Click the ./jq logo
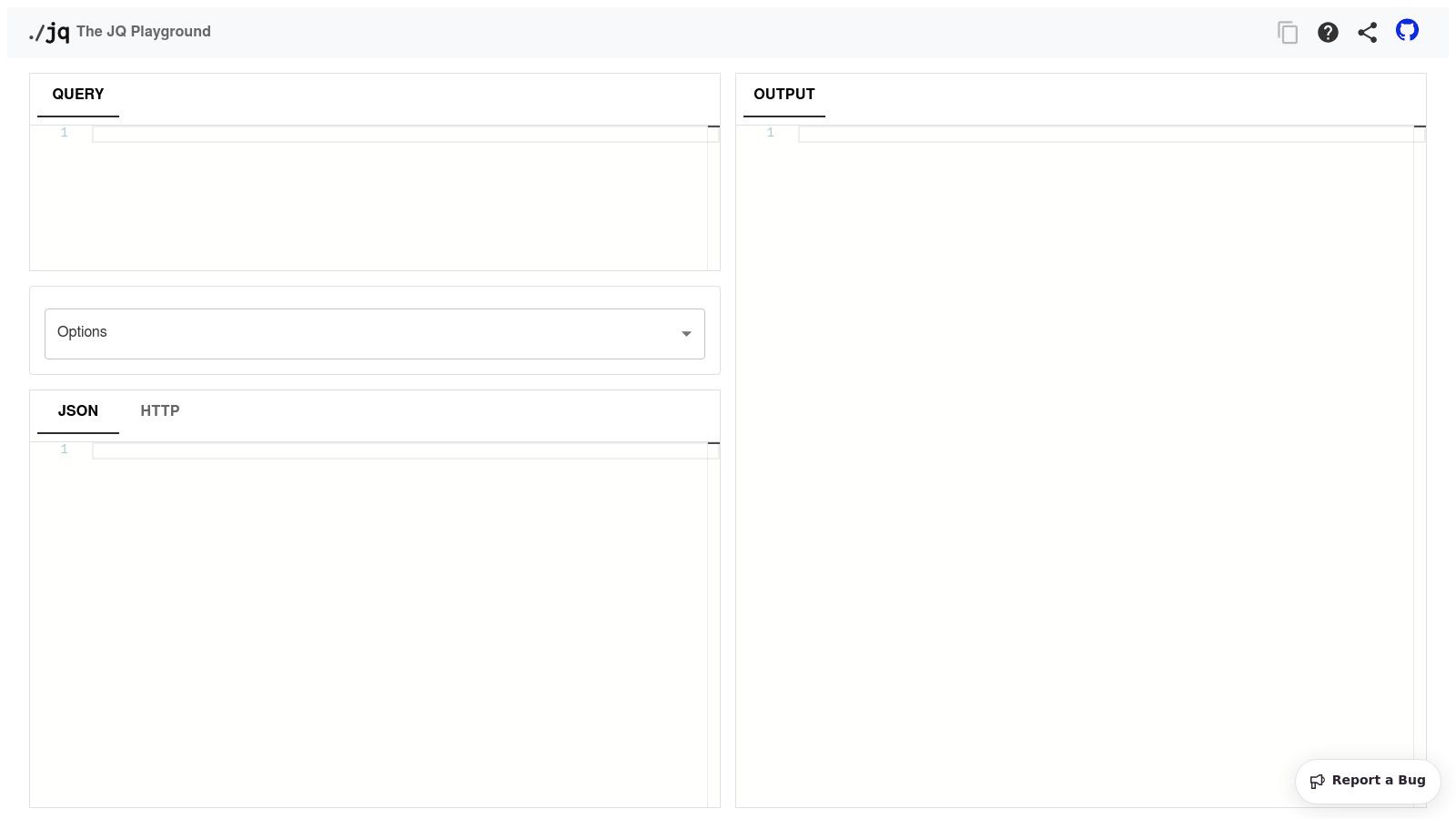Image resolution: width=1456 pixels, height=819 pixels. pyautogui.click(x=49, y=33)
